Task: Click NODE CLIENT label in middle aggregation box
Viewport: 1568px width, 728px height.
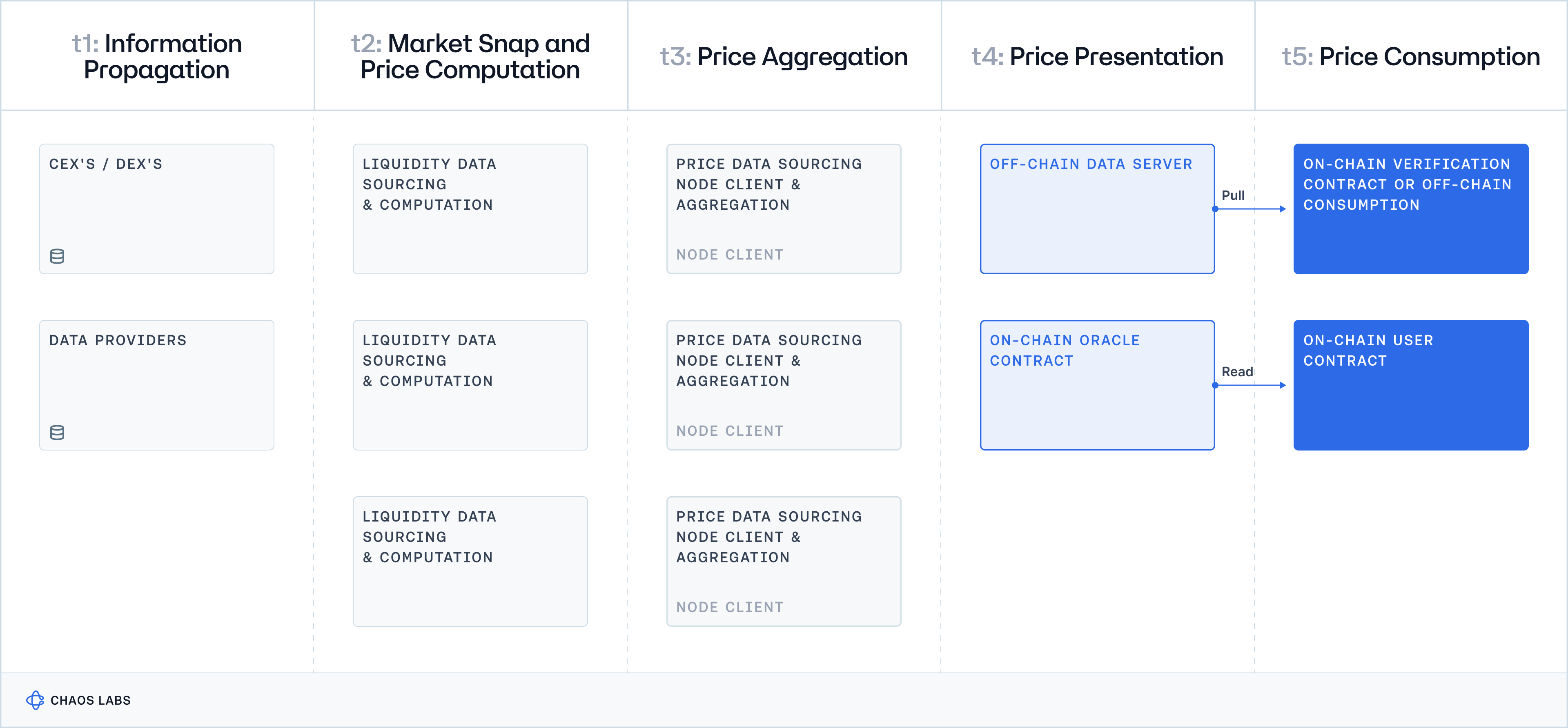Action: pos(730,431)
